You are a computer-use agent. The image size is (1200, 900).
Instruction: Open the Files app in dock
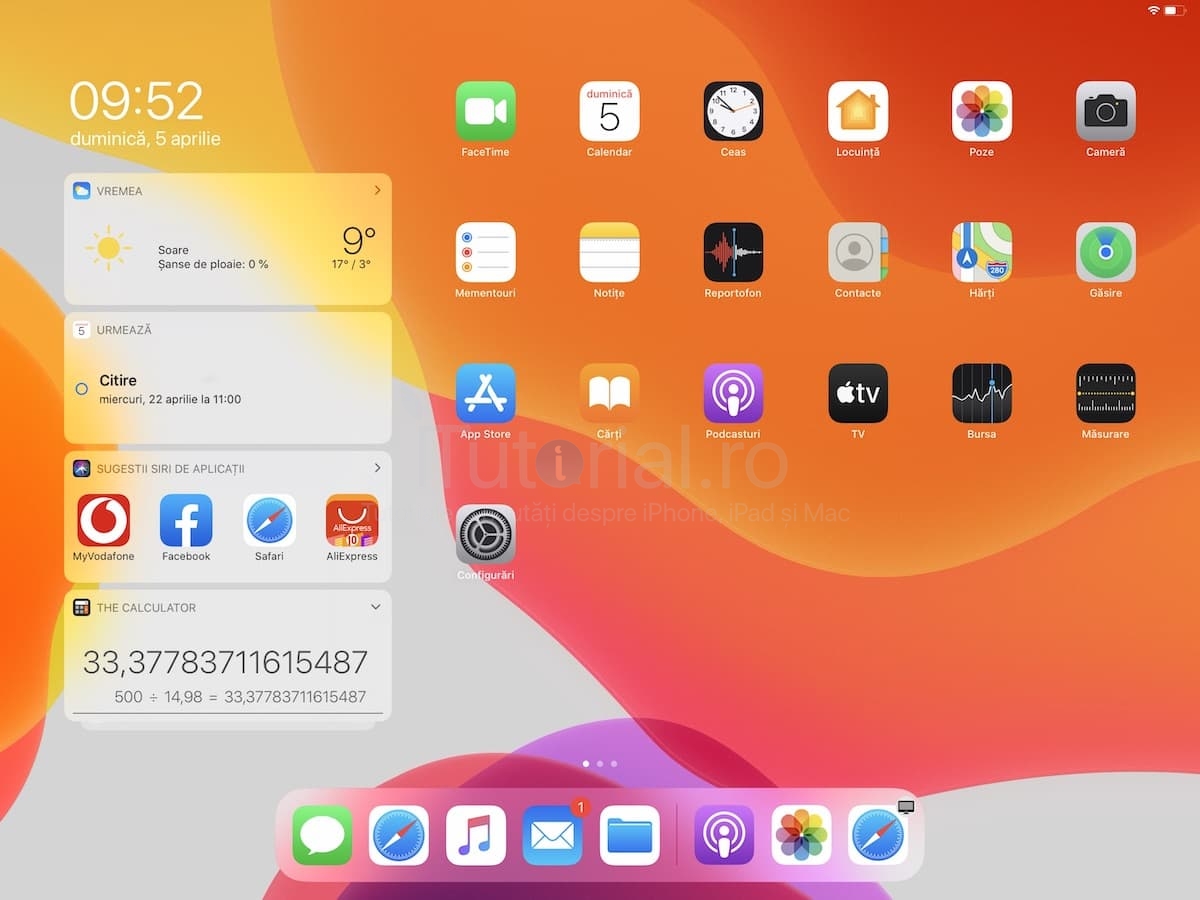tap(630, 835)
